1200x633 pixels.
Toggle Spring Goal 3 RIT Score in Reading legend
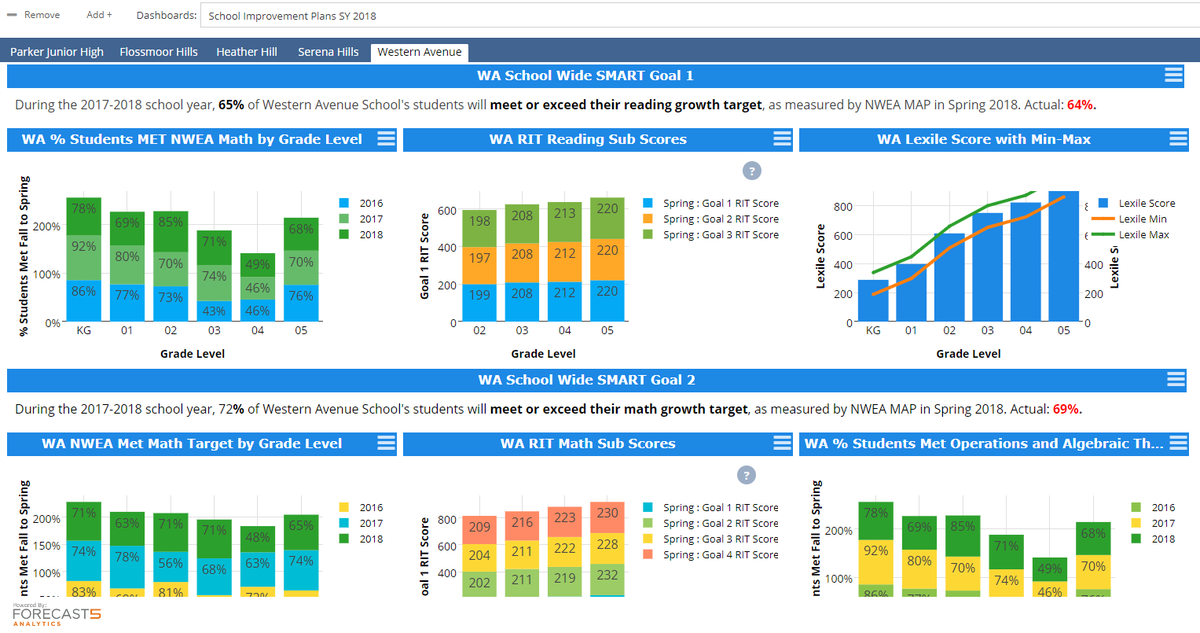711,234
